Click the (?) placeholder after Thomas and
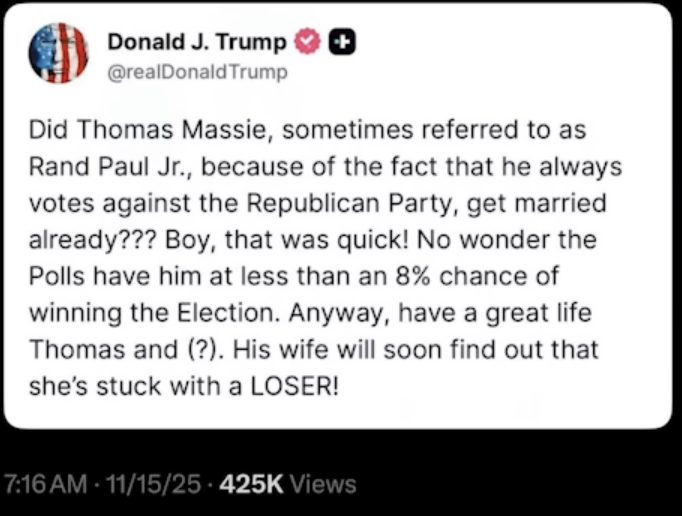This screenshot has height=516, width=682. [x=185, y=347]
